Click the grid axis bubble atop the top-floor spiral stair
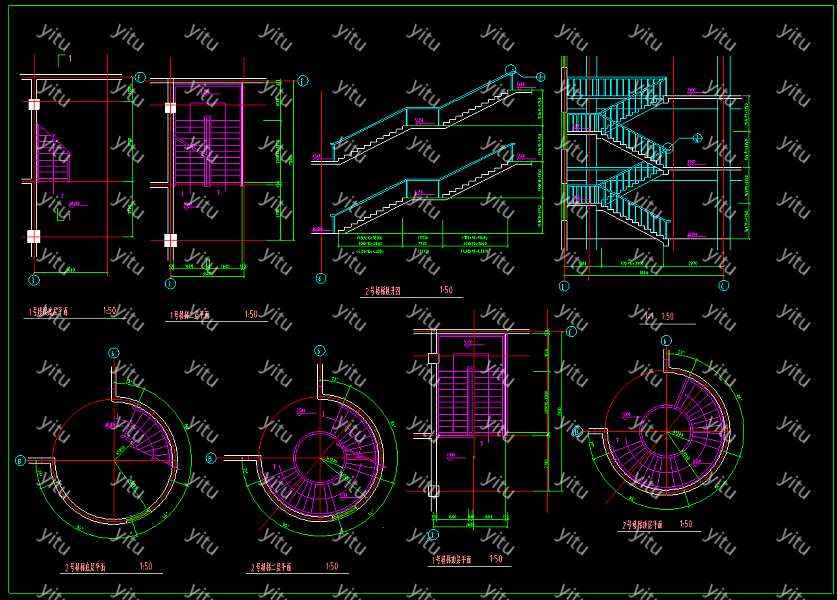Image resolution: width=837 pixels, height=600 pixels. (667, 341)
